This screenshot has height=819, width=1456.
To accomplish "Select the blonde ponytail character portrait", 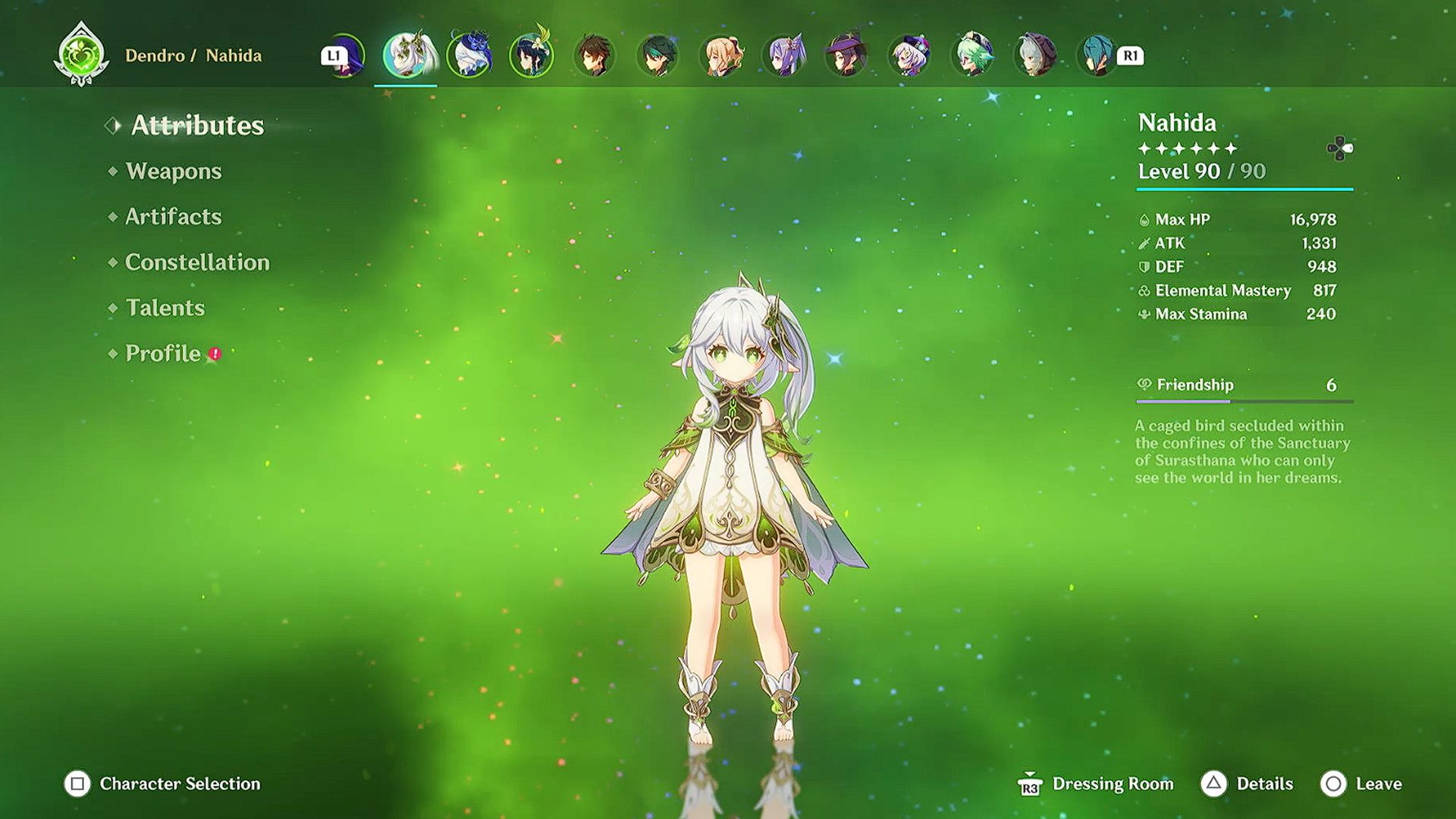I will 721,55.
